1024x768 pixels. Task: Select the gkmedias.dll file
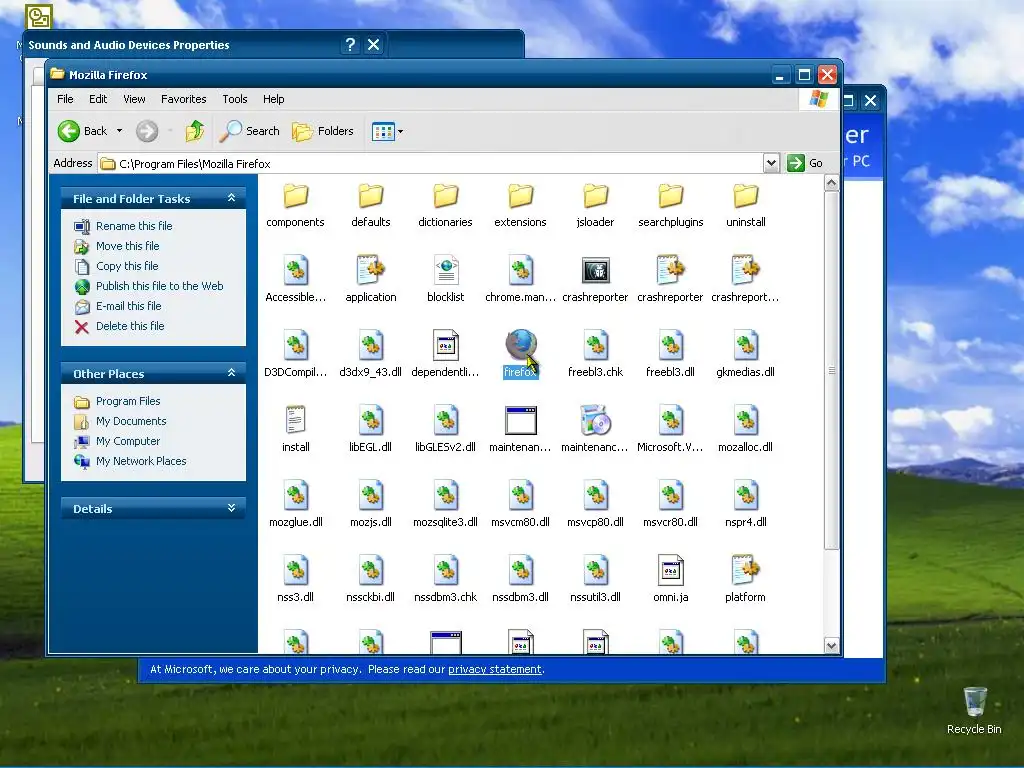point(746,345)
